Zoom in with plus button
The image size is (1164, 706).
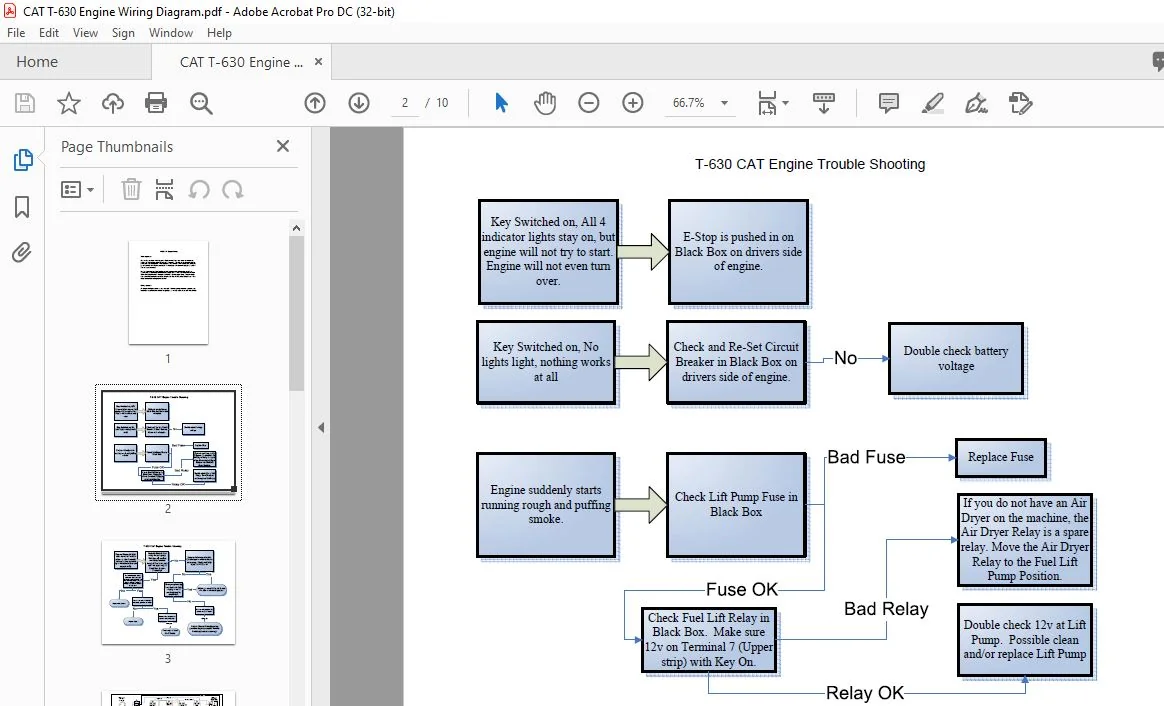tap(632, 103)
